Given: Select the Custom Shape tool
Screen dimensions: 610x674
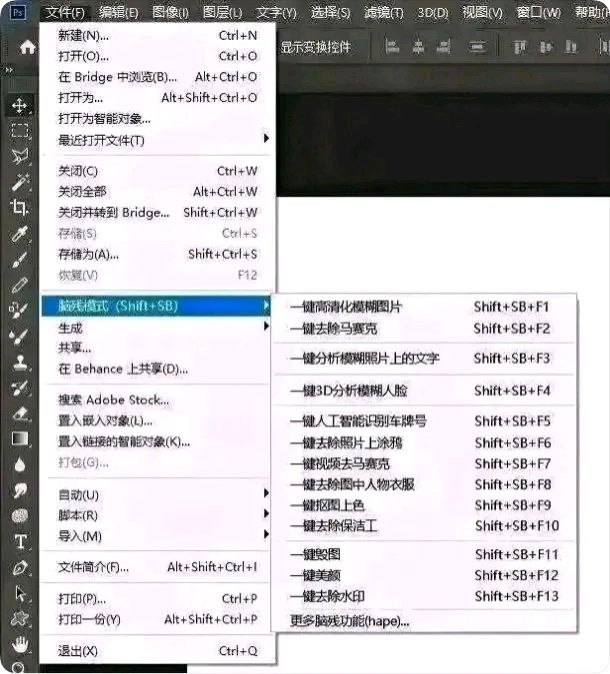Looking at the screenshot, I should click(20, 619).
